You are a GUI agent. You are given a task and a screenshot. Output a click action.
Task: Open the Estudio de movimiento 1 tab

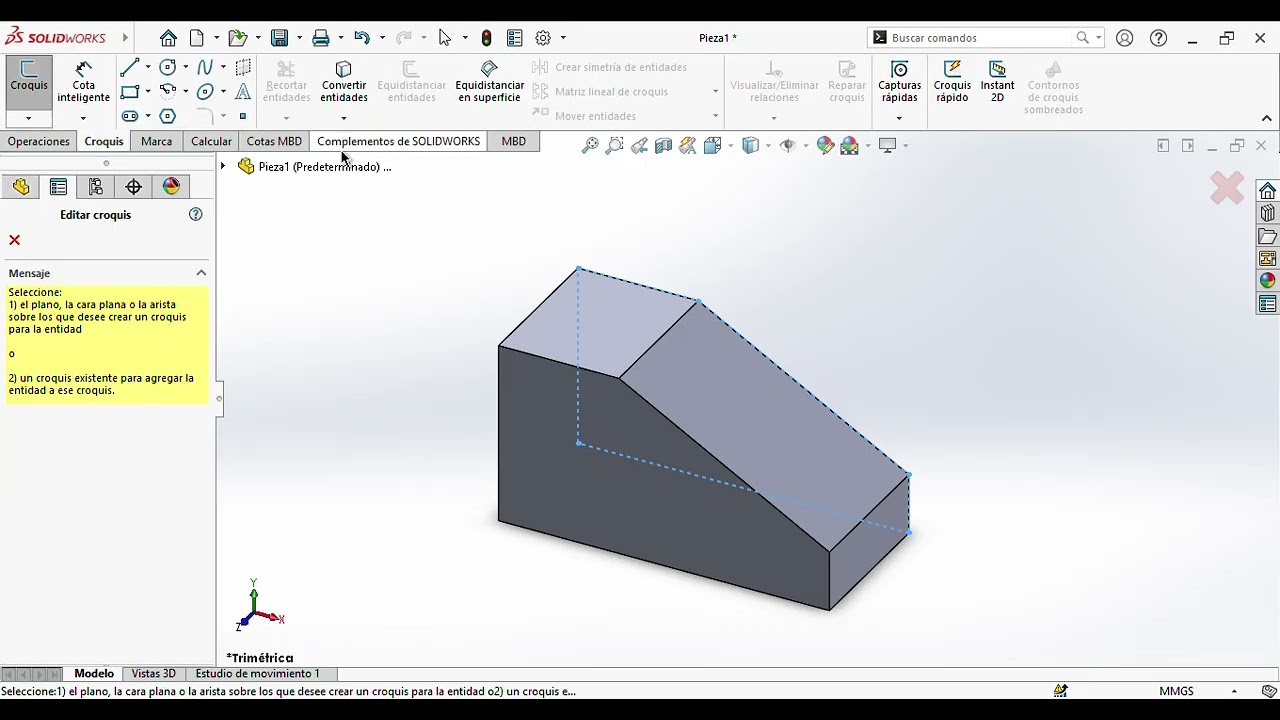[x=258, y=674]
